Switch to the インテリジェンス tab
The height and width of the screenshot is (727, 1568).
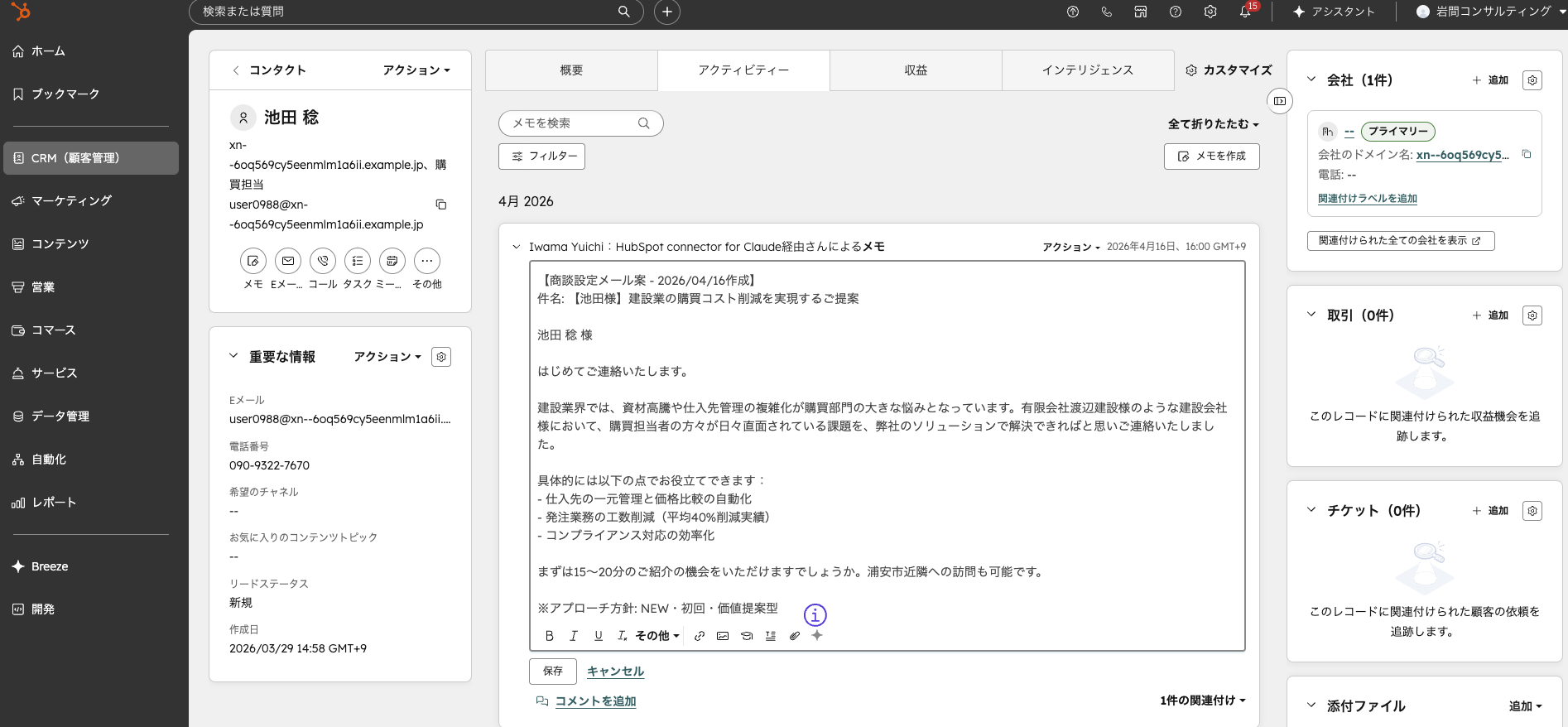[x=1087, y=70]
